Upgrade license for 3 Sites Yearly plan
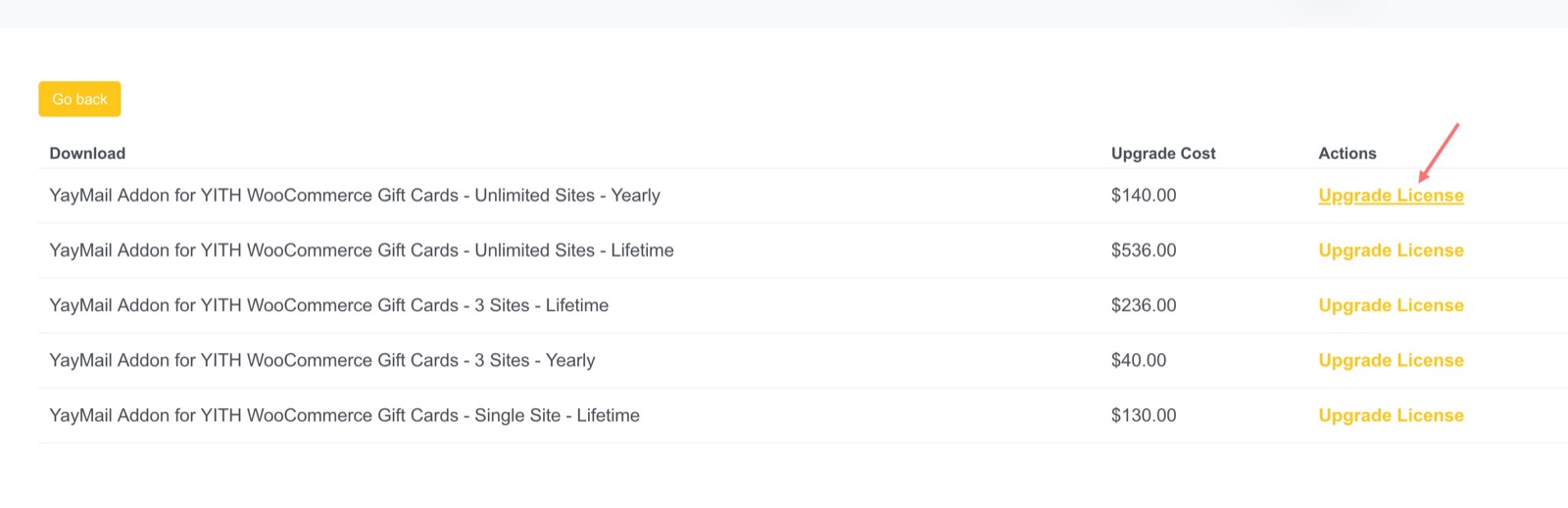 point(1391,360)
